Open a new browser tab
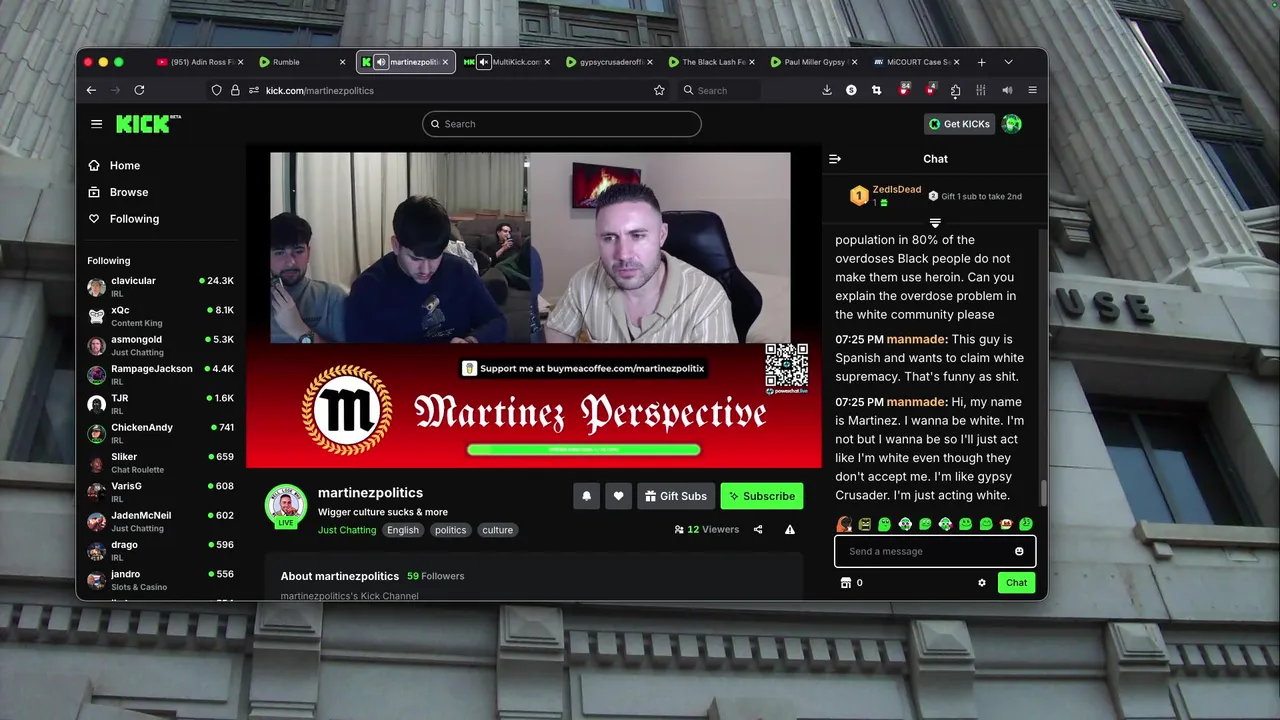 click(981, 62)
